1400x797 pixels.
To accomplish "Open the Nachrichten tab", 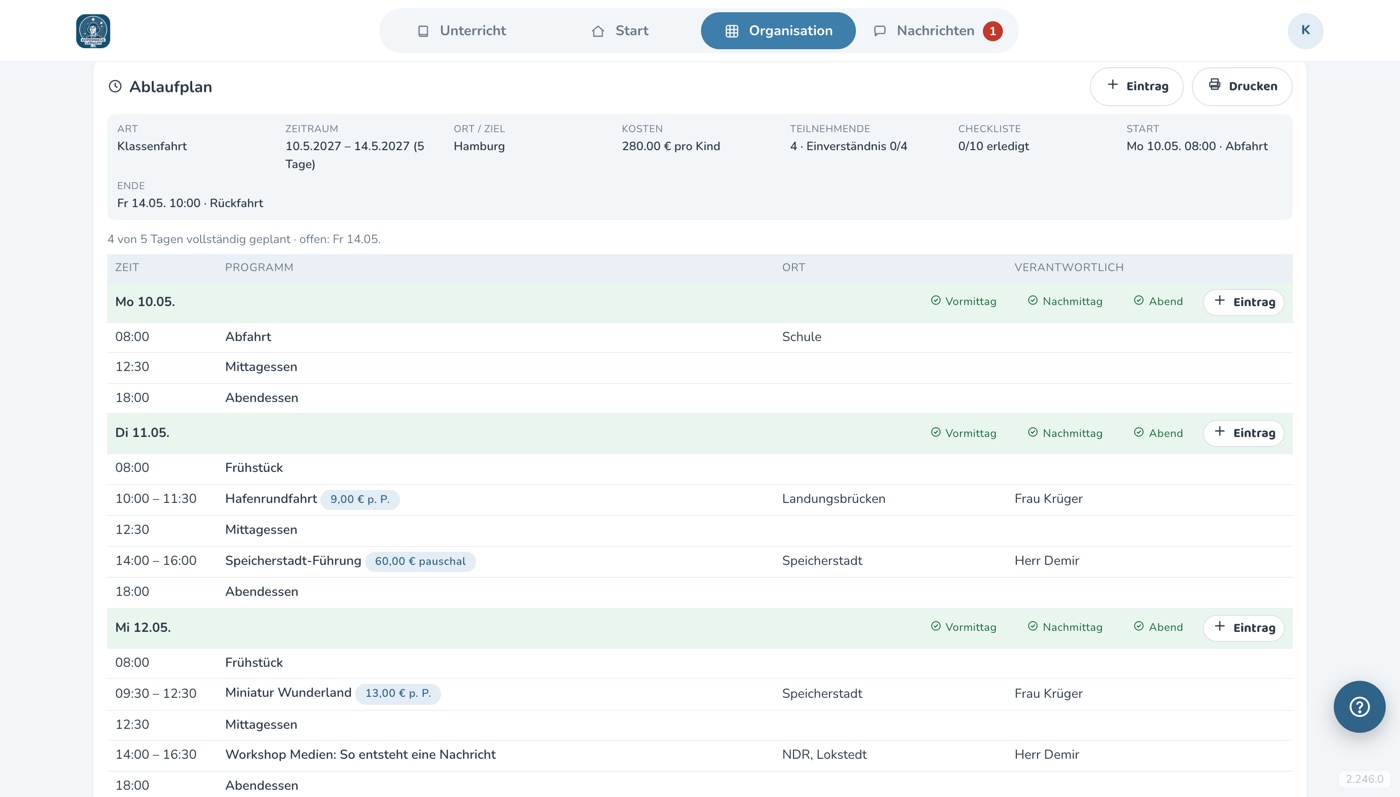I will click(x=937, y=31).
